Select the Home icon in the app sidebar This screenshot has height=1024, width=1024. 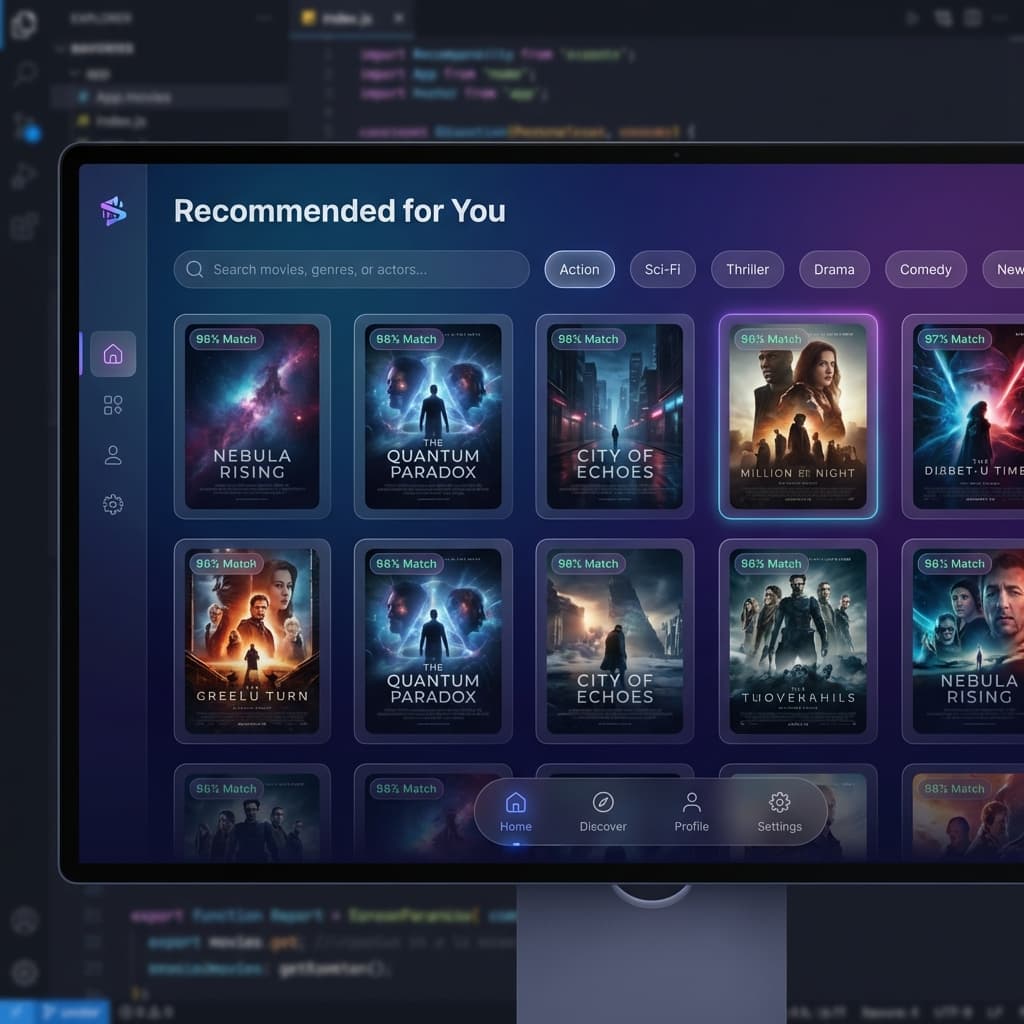112,353
